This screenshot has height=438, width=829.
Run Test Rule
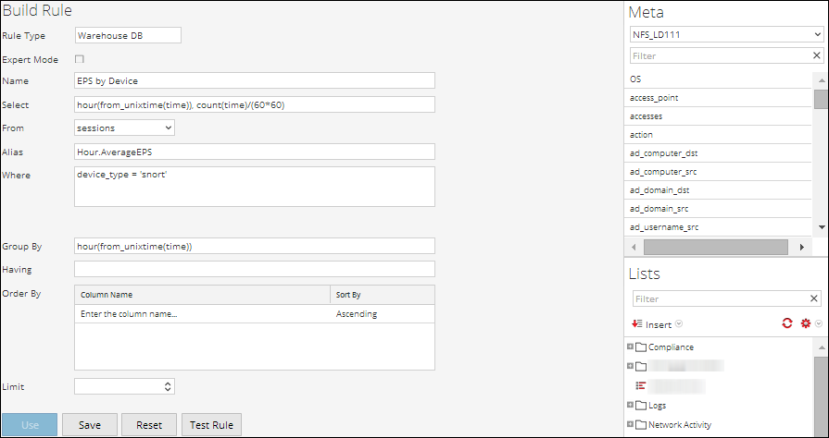[x=211, y=425]
